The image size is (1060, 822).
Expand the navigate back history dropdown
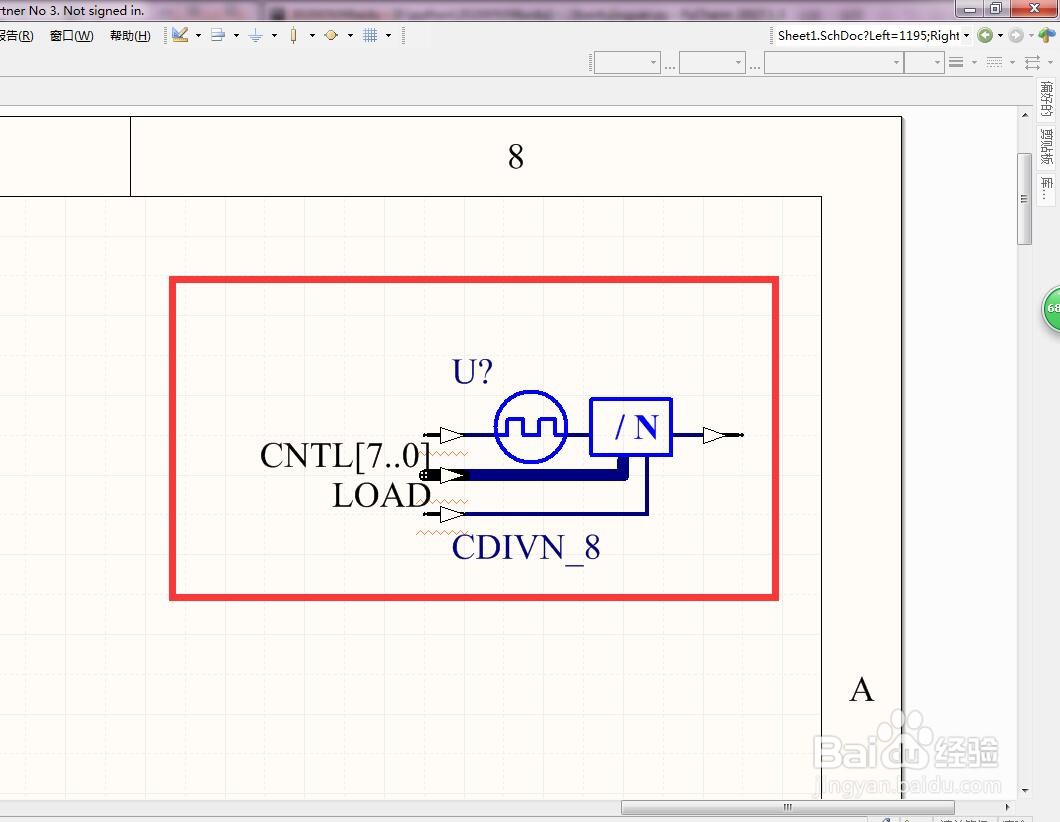[1001, 35]
